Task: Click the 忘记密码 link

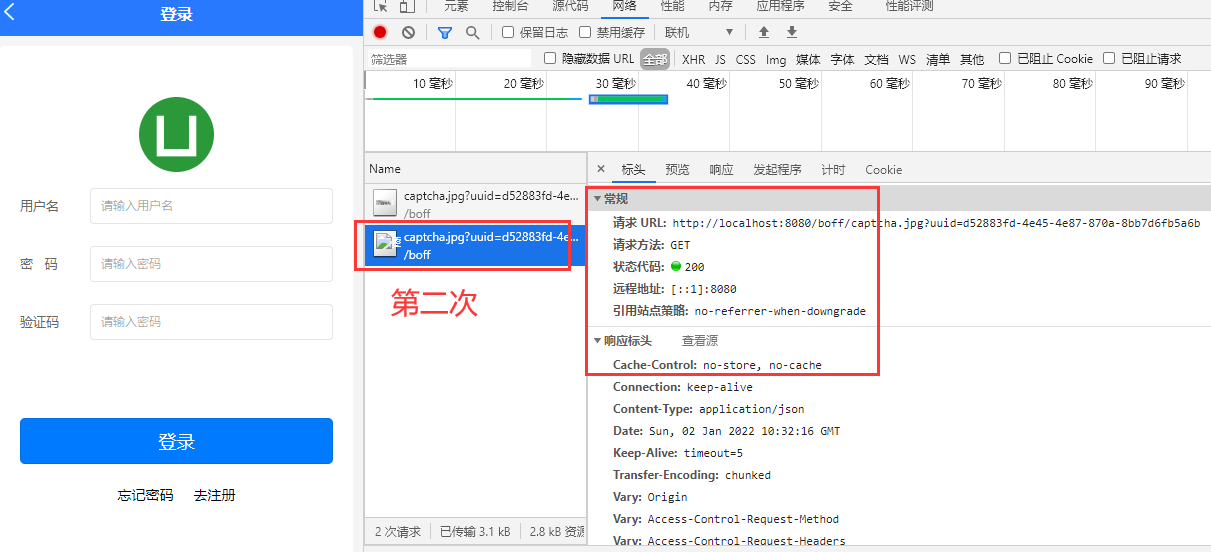Action: (x=145, y=495)
